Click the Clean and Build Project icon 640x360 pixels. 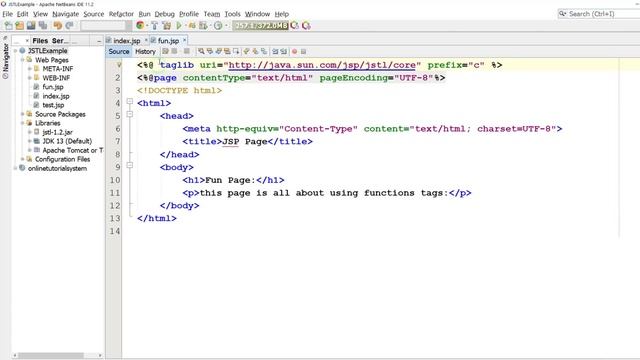tap(167, 26)
